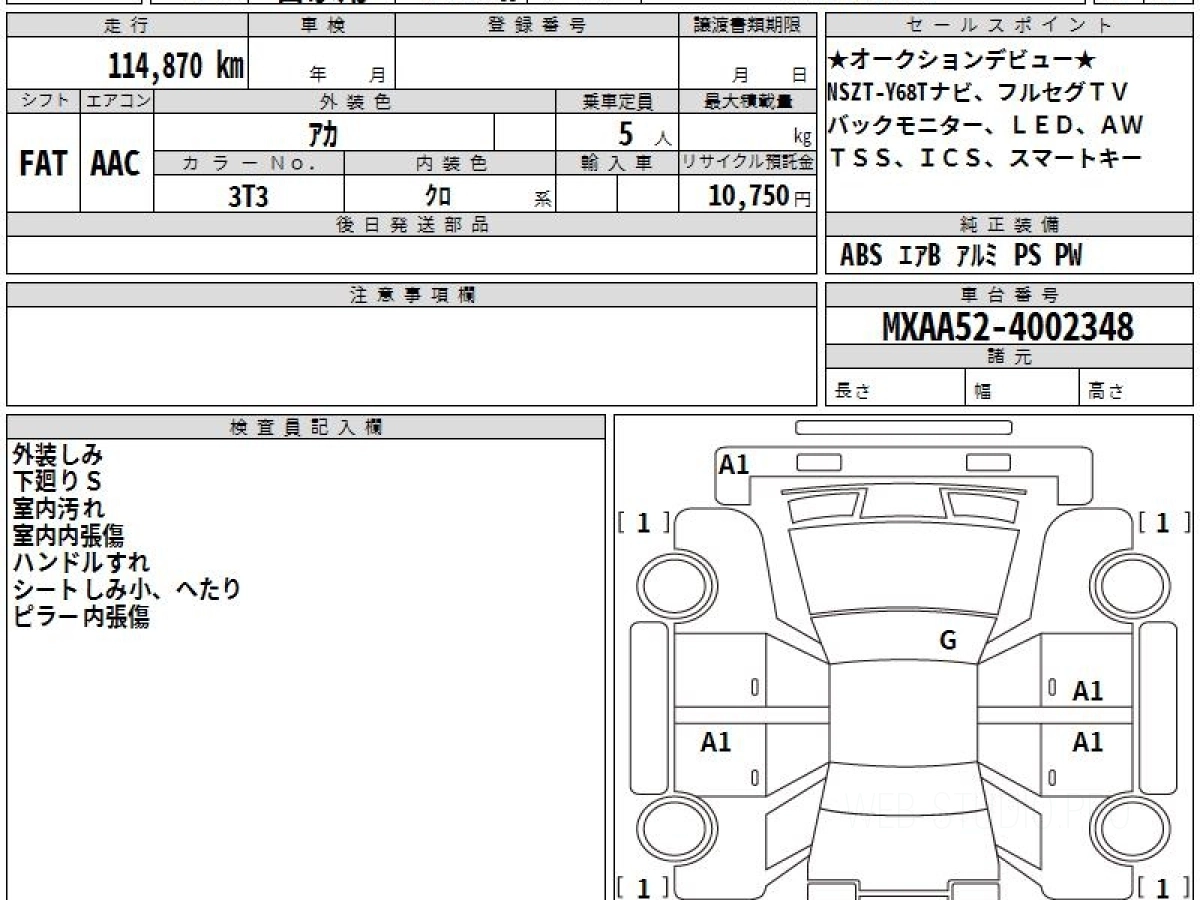Click the エアB equipment label
The image size is (1200, 900).
[919, 256]
